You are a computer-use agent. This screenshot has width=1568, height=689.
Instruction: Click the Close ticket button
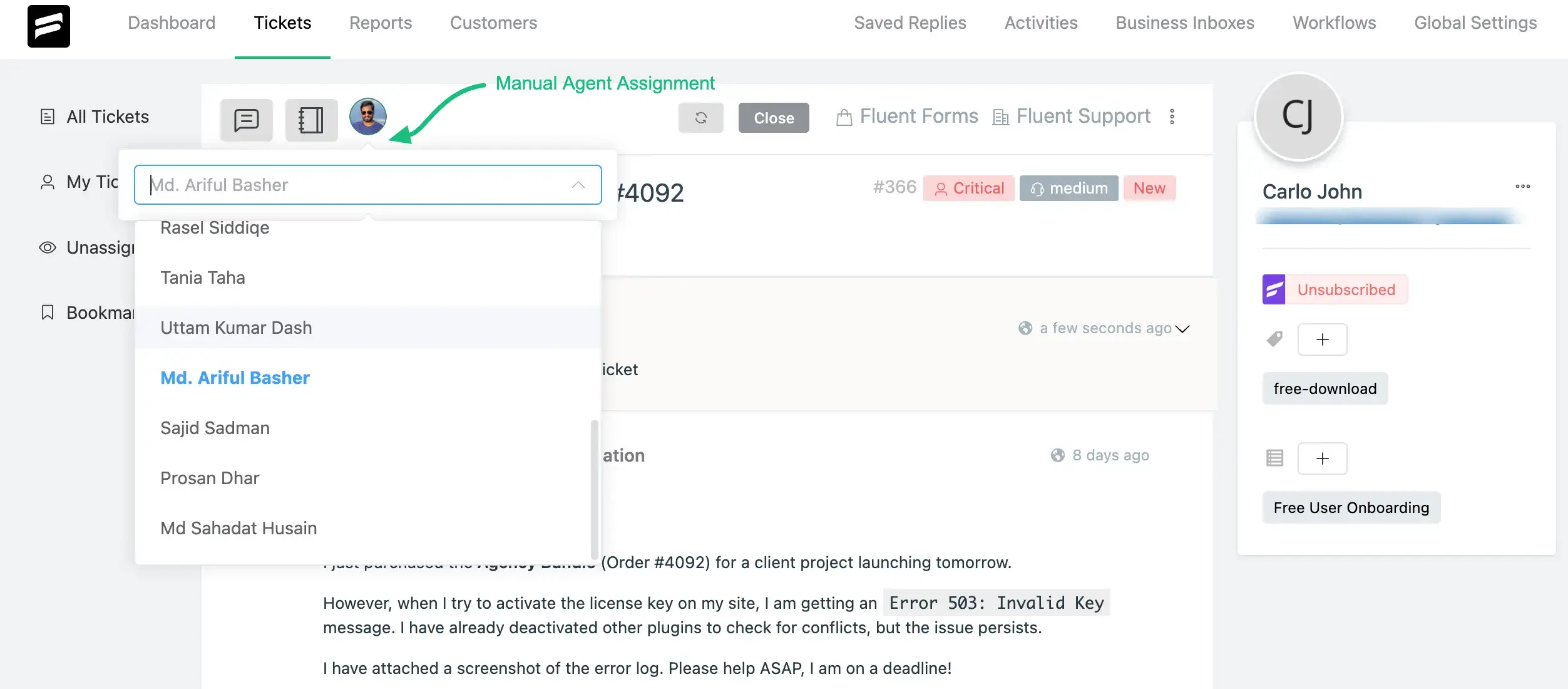pyautogui.click(x=774, y=118)
